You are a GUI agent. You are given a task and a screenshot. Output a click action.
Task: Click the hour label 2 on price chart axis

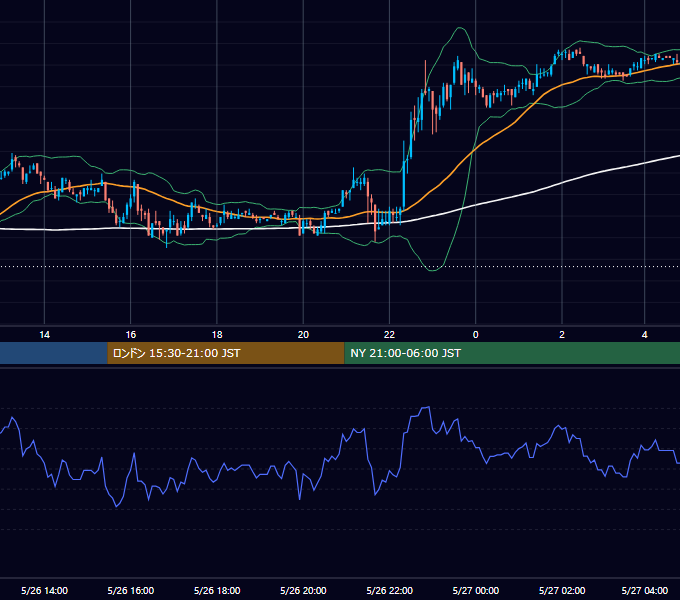(x=562, y=335)
